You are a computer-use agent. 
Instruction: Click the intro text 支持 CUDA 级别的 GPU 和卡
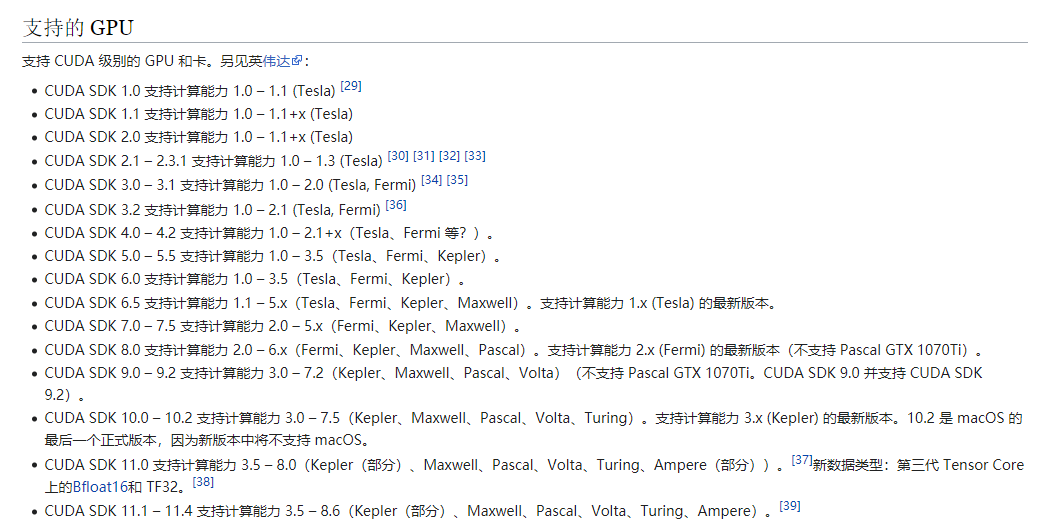[x=115, y=61]
